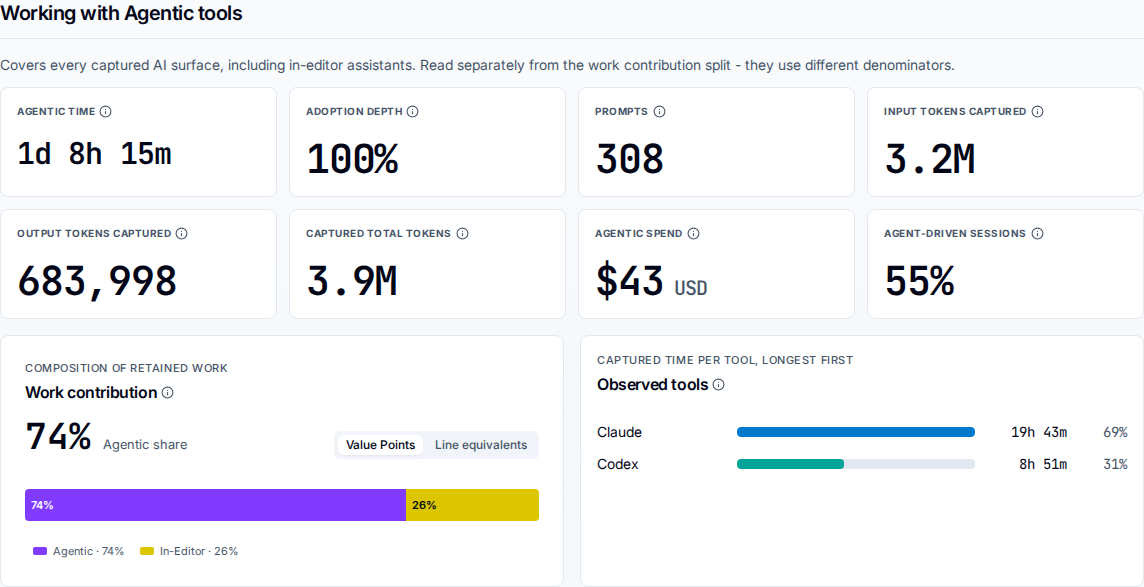Open info icon next to Output Tokens Captured

point(182,233)
